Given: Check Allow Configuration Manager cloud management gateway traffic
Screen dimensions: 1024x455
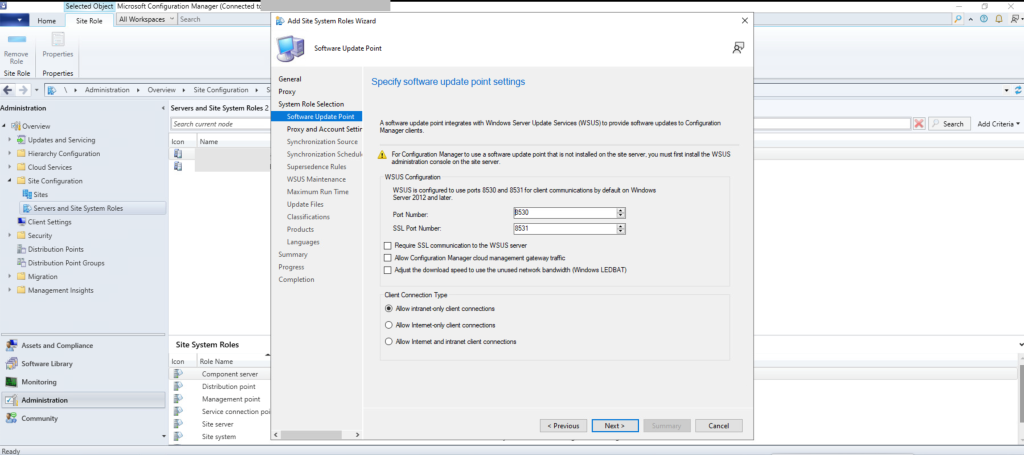Looking at the screenshot, I should click(388, 258).
